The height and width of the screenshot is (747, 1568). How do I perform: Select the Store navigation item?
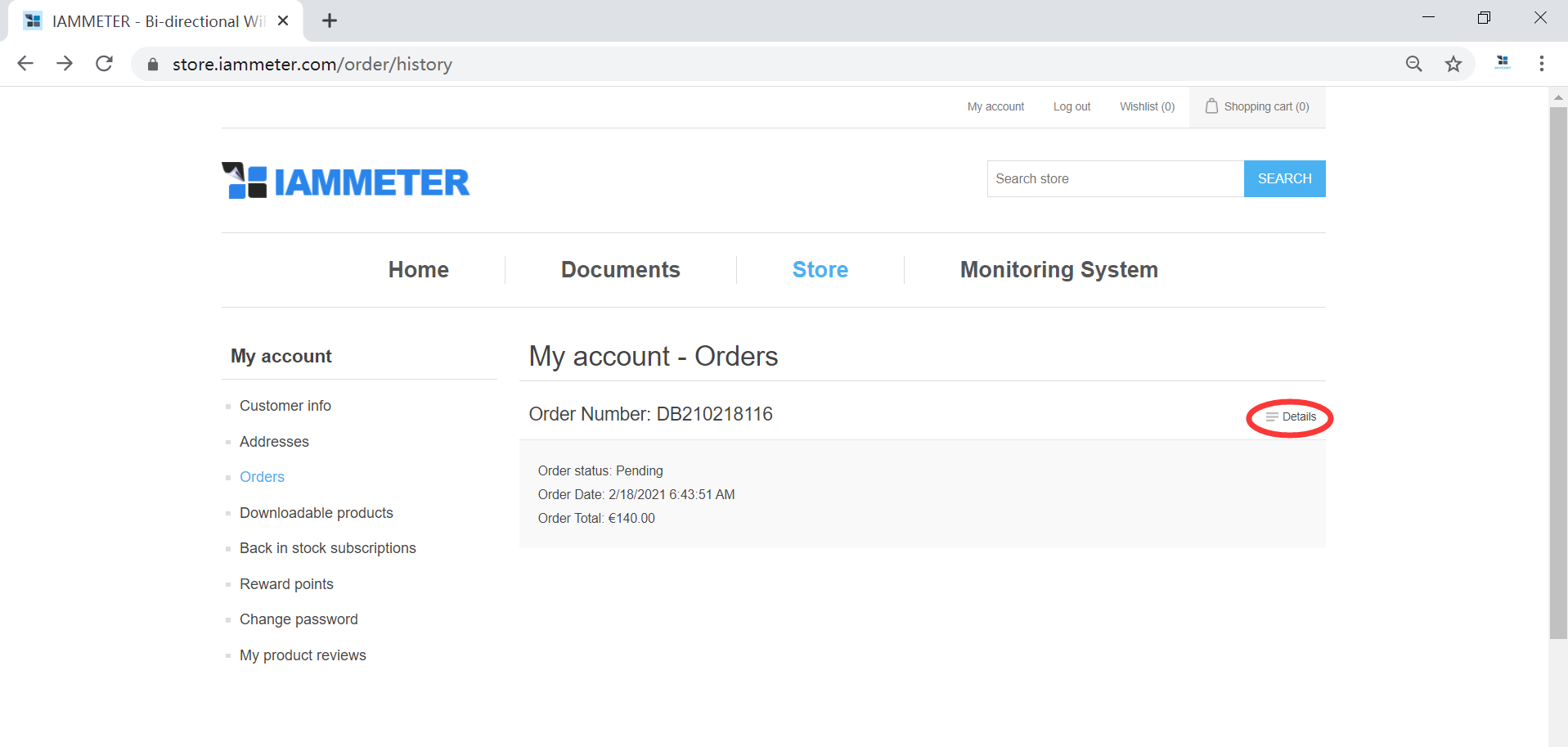coord(820,270)
